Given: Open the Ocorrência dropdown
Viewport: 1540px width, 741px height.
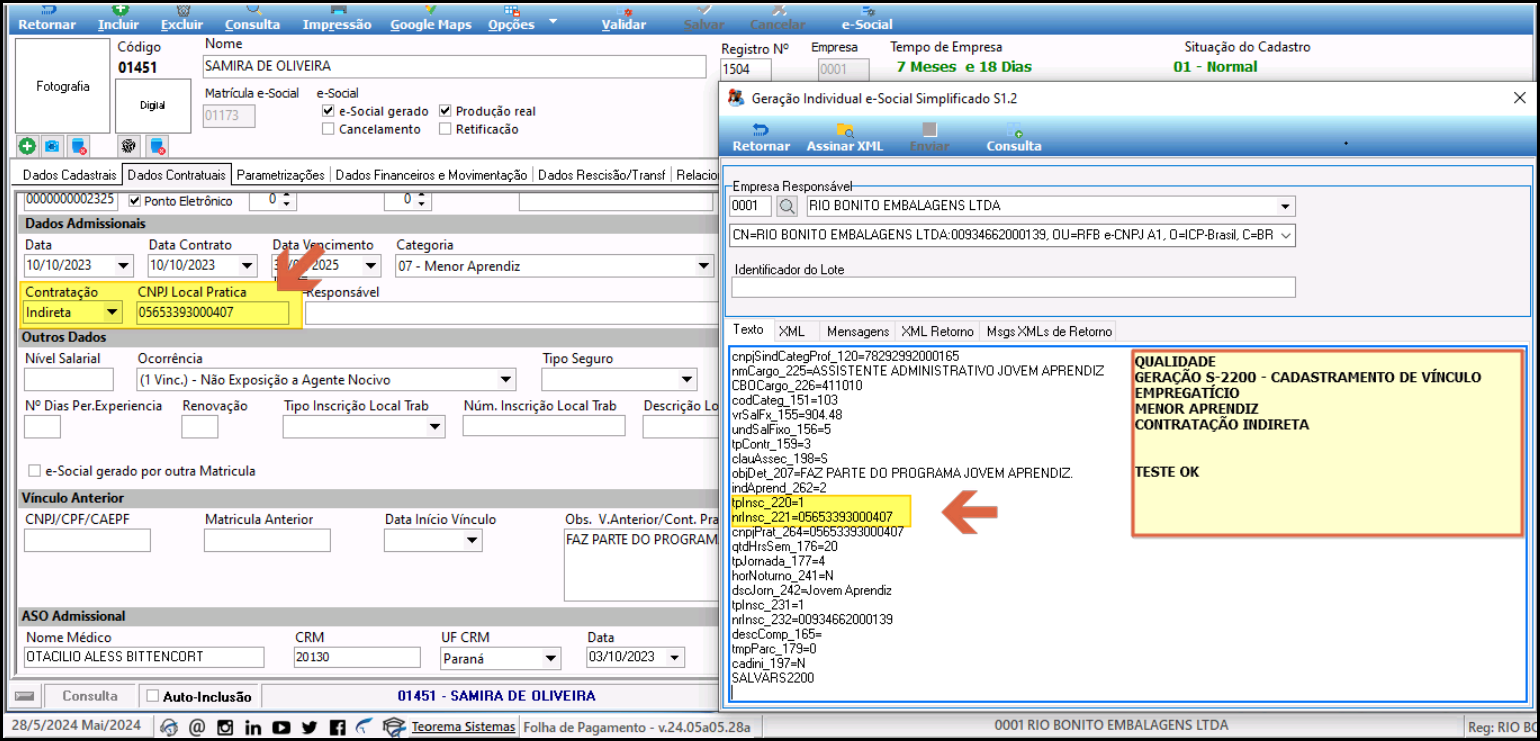Looking at the screenshot, I should pos(506,380).
